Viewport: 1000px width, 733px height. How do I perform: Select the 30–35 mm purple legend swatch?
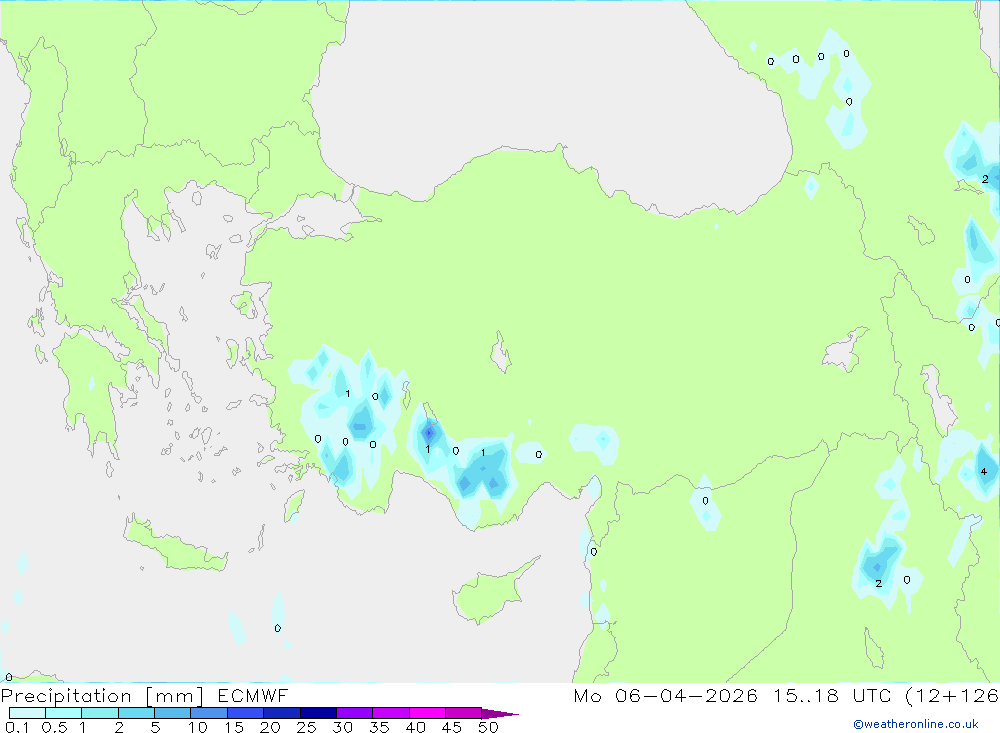click(355, 713)
